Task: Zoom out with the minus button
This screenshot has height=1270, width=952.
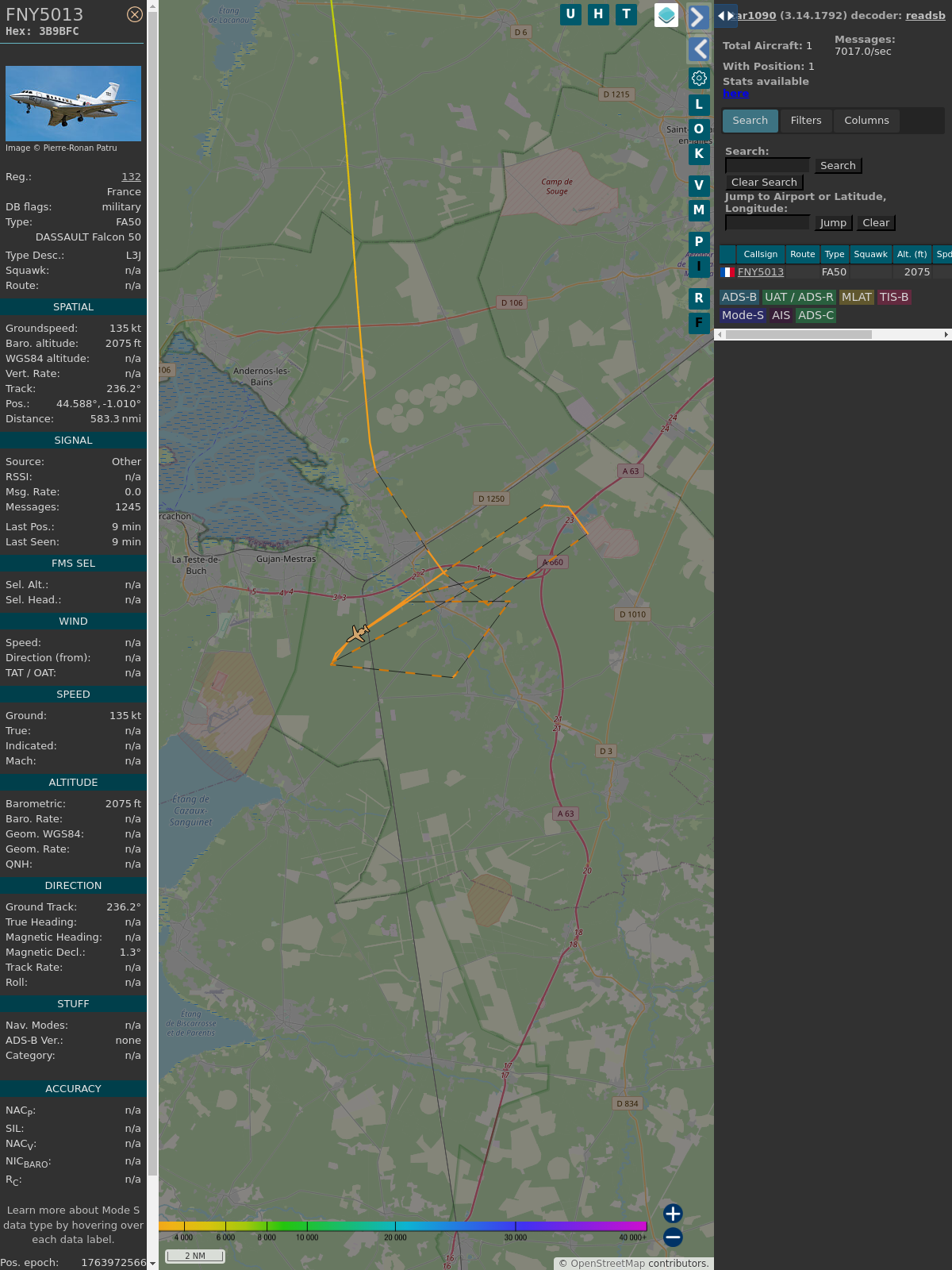Action: pyautogui.click(x=673, y=1237)
